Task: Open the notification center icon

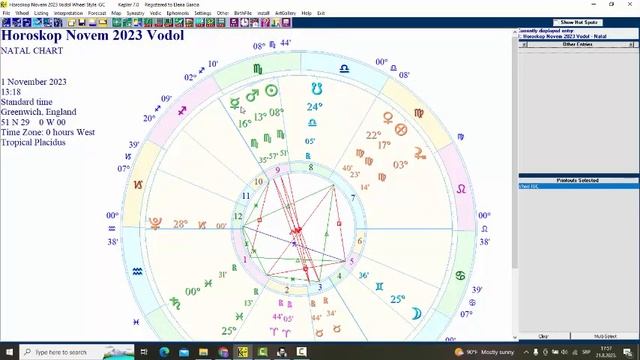Action: pos(628,352)
